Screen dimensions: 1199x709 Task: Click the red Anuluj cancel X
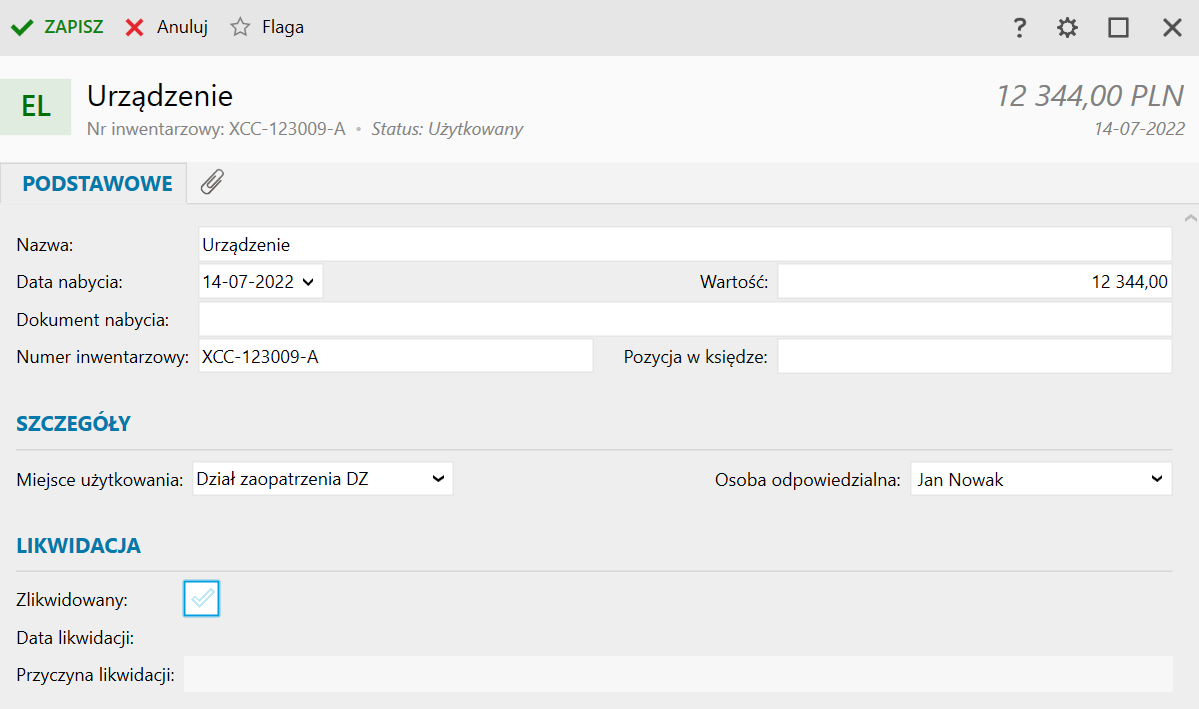(134, 28)
